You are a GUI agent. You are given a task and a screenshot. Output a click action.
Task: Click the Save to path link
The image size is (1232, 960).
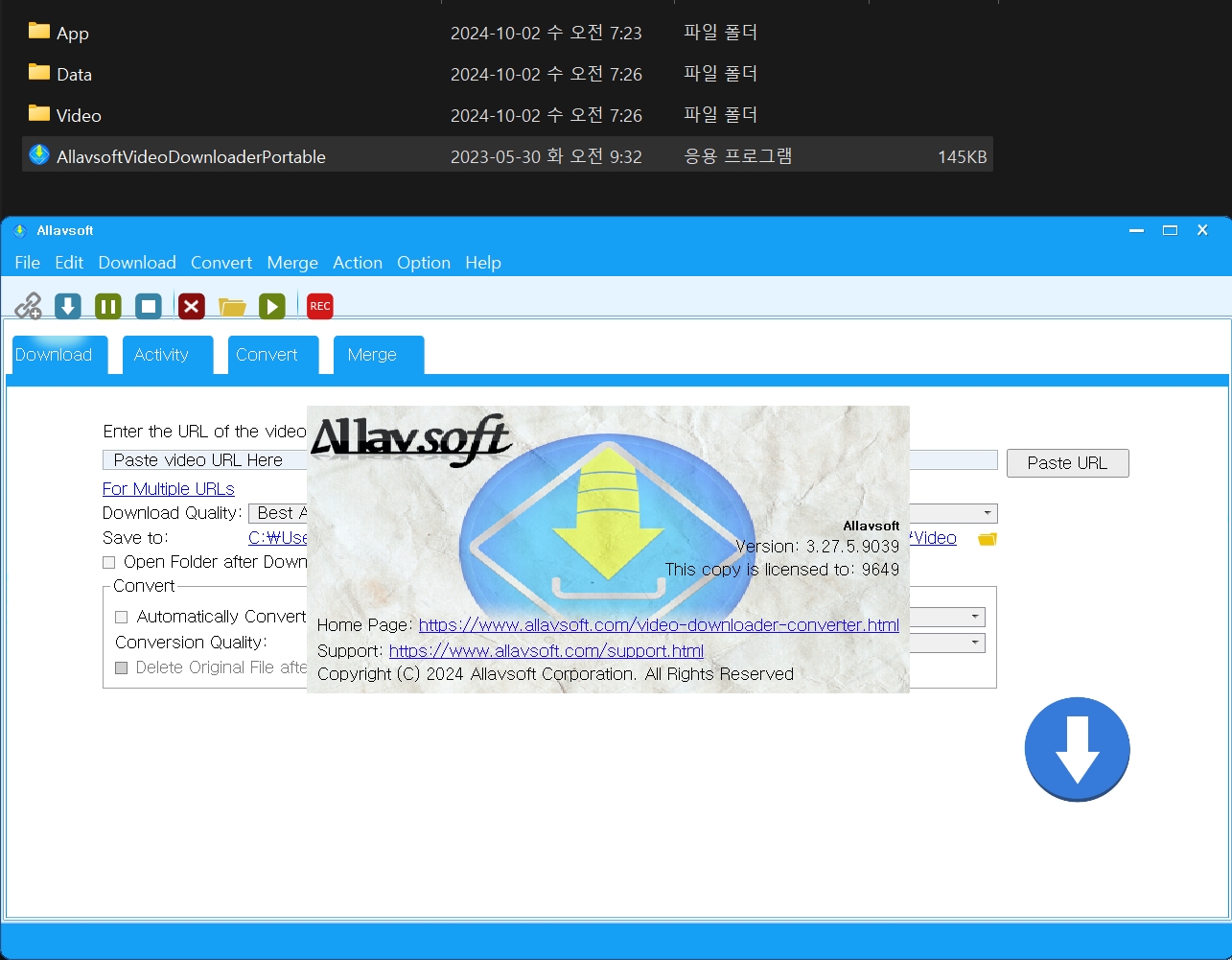(278, 538)
